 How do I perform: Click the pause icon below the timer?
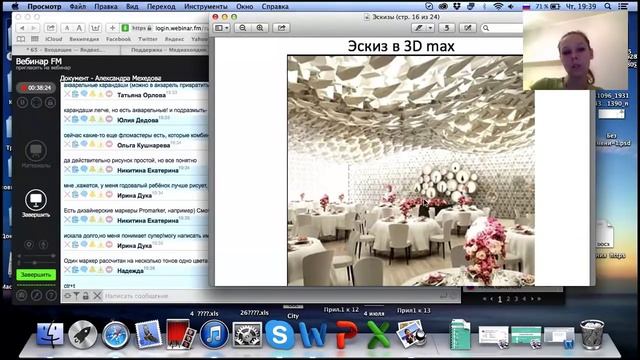point(22,102)
